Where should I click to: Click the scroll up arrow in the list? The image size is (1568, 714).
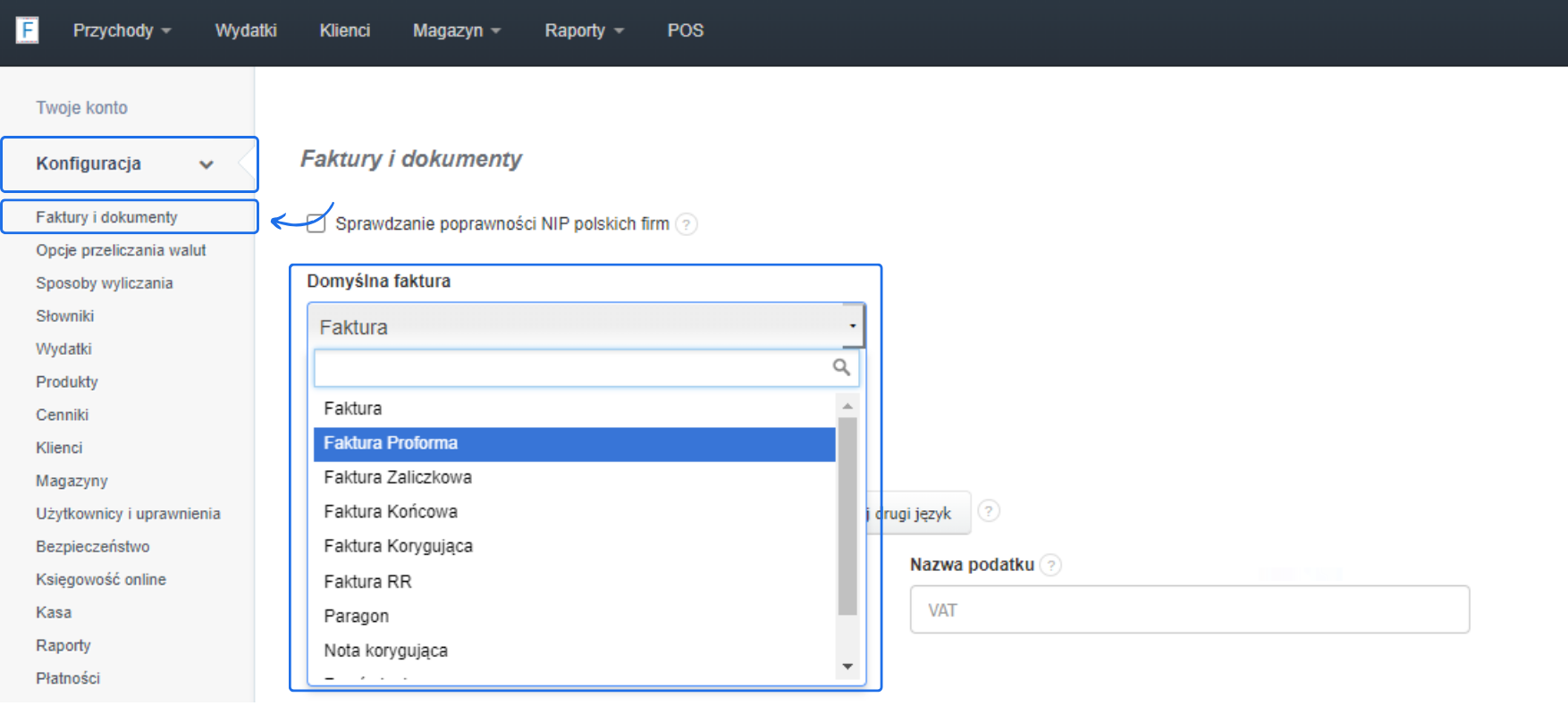point(847,407)
